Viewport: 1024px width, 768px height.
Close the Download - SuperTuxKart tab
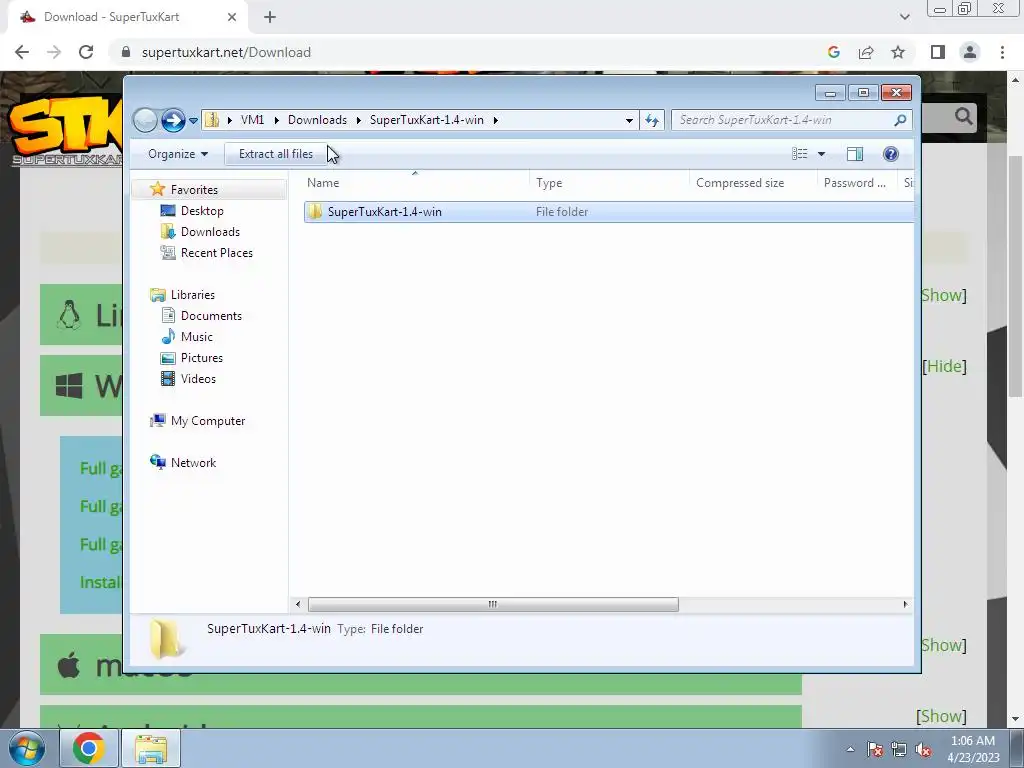tap(231, 17)
